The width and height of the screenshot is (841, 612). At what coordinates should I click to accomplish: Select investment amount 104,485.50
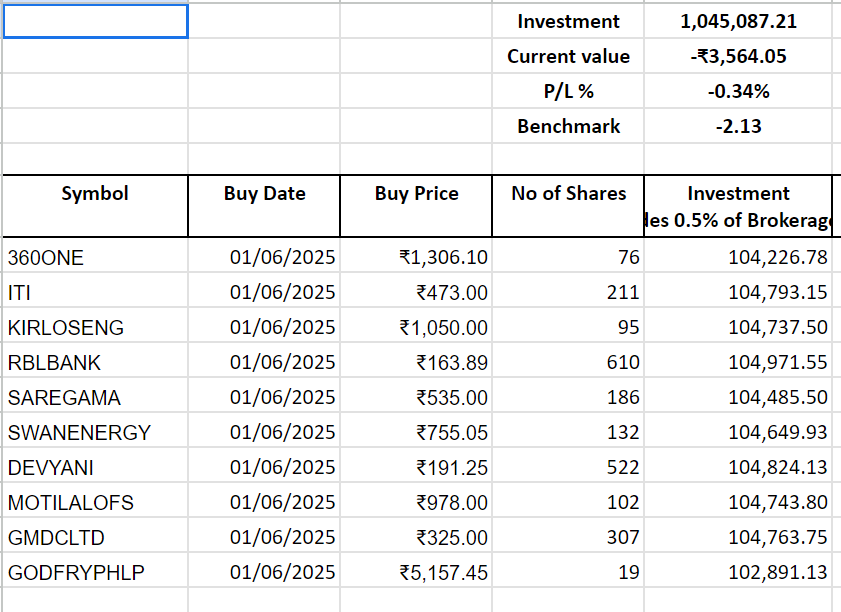[x=738, y=397]
